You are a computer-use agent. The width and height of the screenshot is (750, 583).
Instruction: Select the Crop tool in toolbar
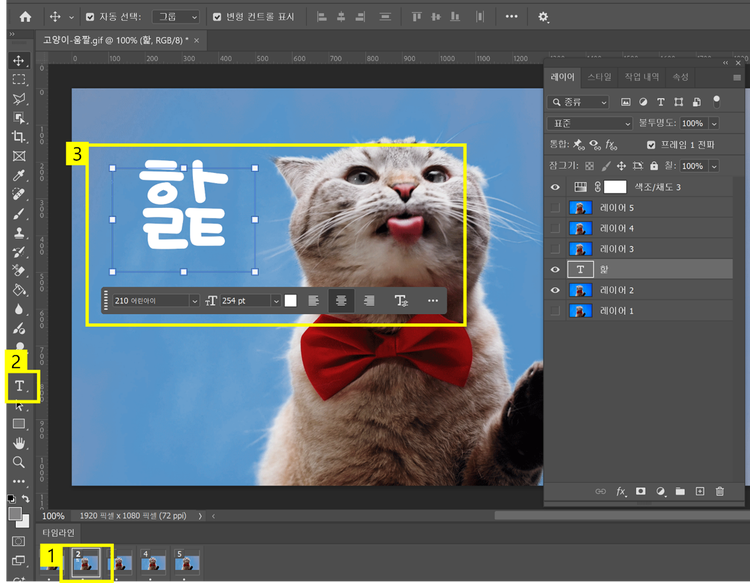coord(18,137)
